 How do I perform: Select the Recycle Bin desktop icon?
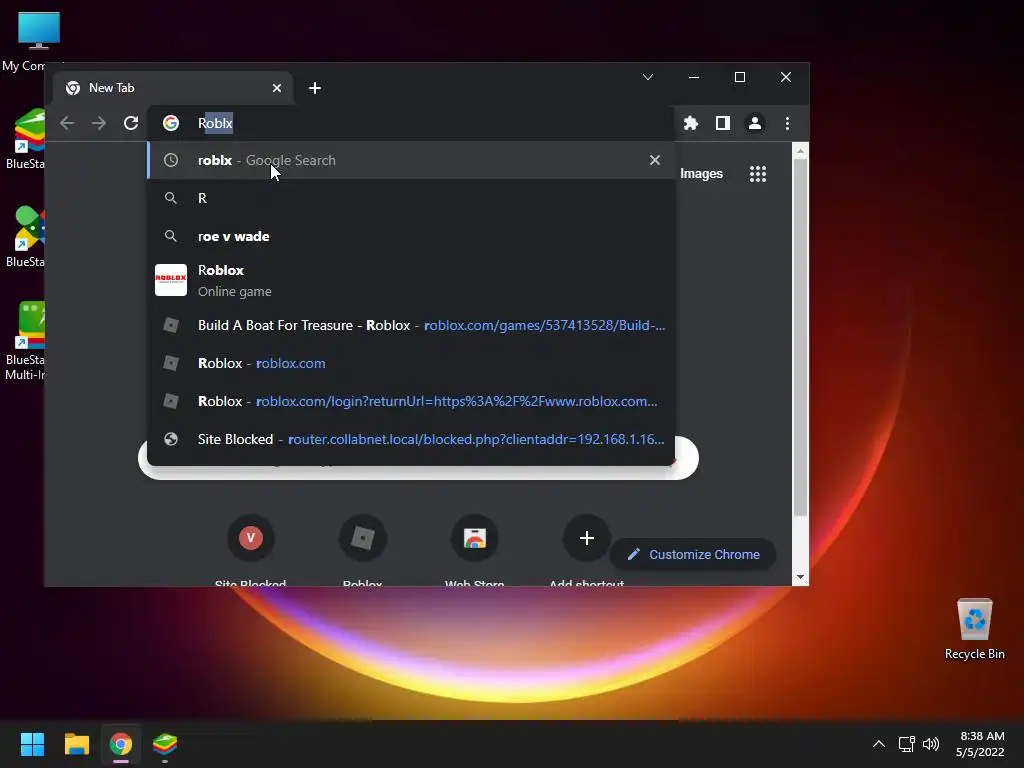(x=974, y=630)
